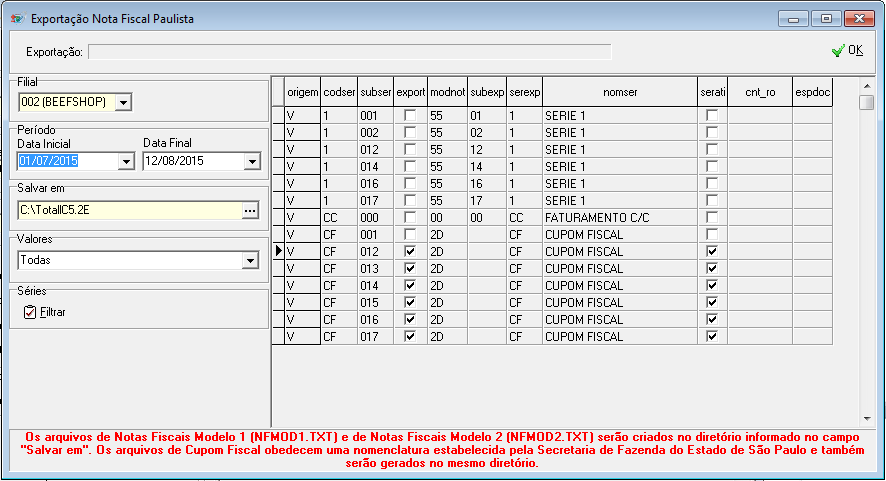The width and height of the screenshot is (886, 481).
Task: Check export box for subser 002 SERIE 1
Action: pyautogui.click(x=410, y=133)
